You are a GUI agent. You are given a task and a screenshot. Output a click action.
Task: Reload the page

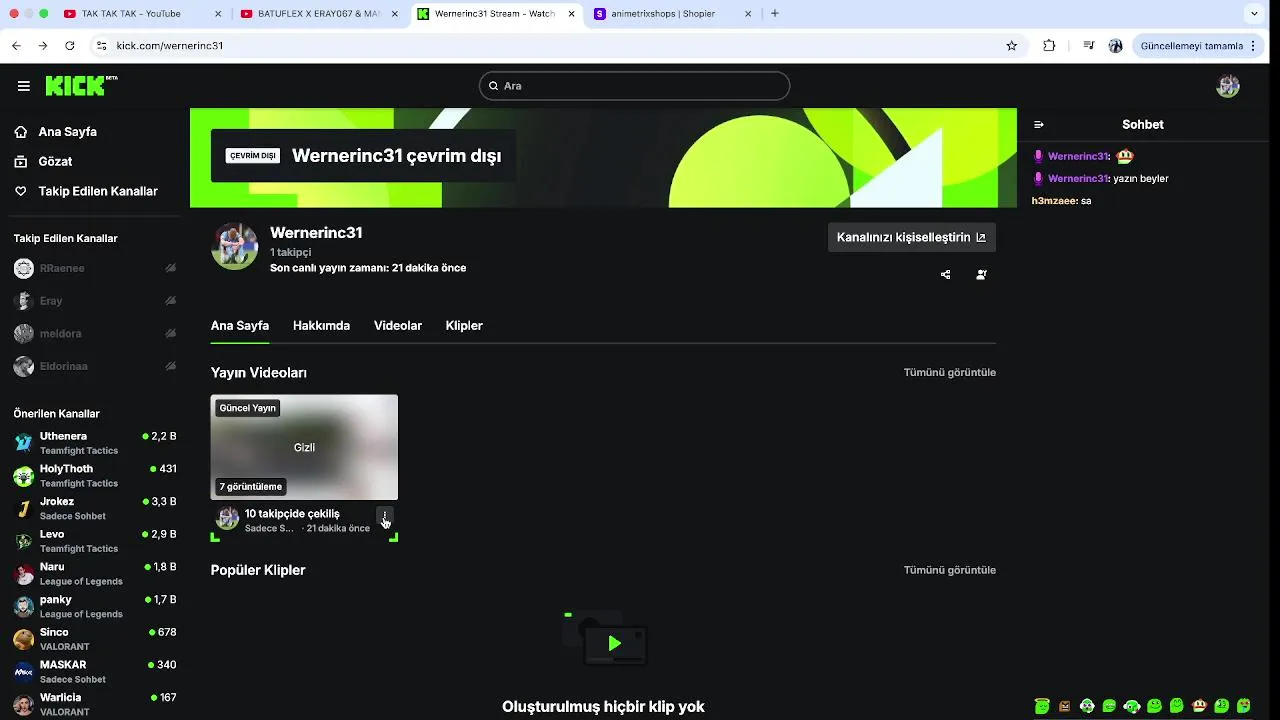tap(69, 45)
